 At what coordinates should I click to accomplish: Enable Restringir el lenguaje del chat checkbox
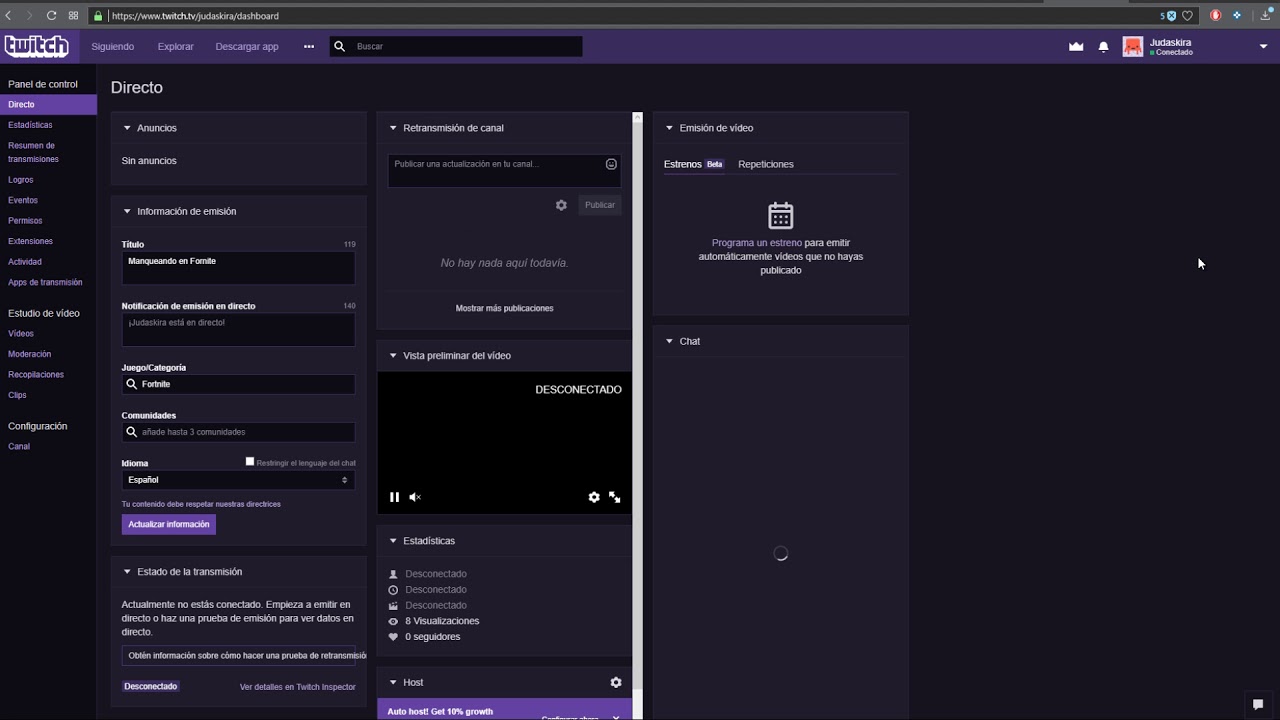(250, 462)
